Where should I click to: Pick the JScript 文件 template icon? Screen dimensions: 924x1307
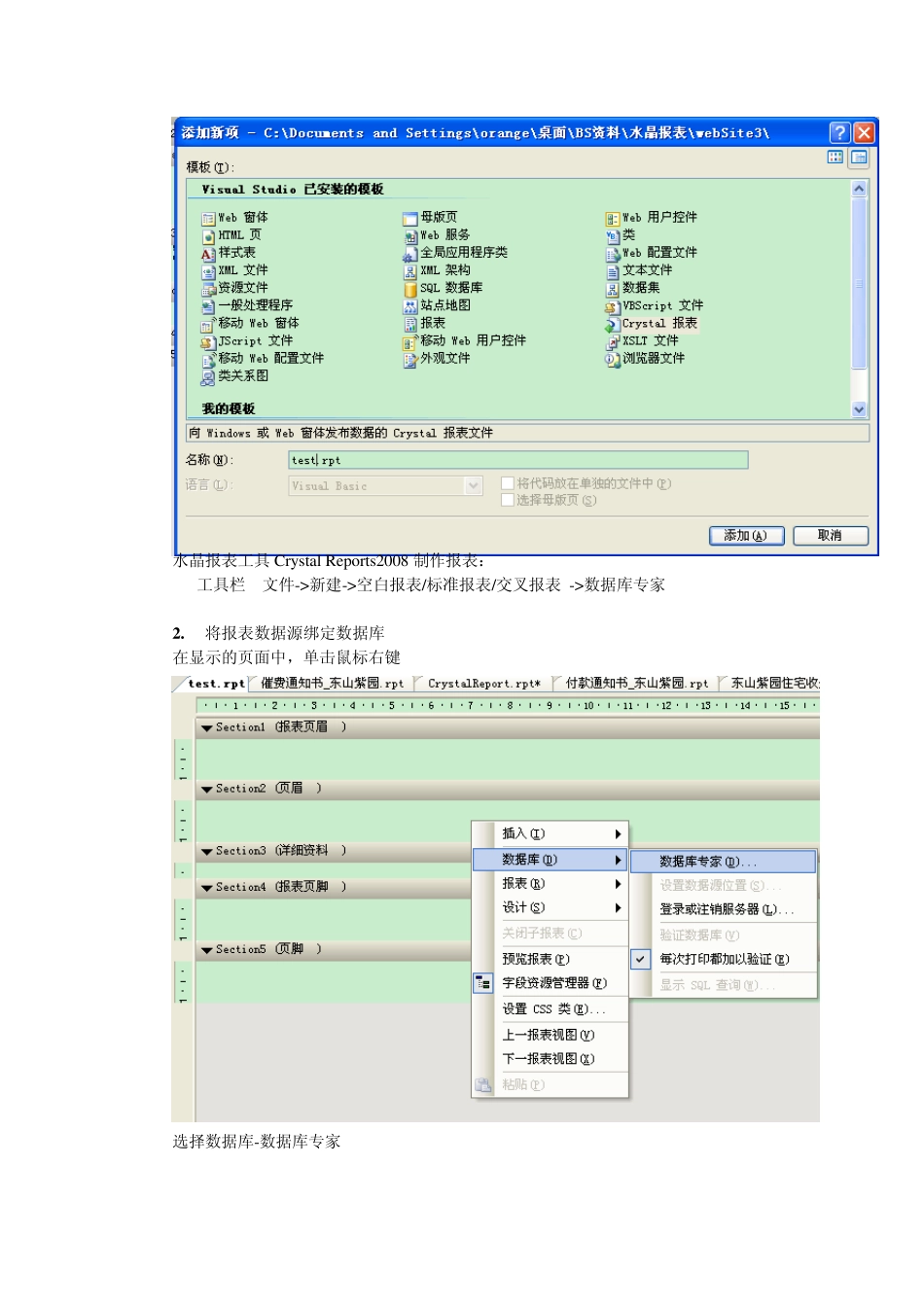click(208, 342)
